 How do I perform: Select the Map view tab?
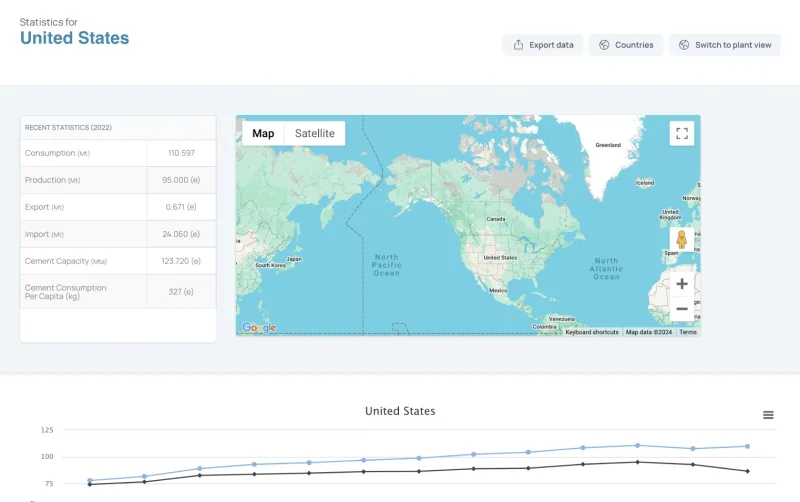point(263,133)
